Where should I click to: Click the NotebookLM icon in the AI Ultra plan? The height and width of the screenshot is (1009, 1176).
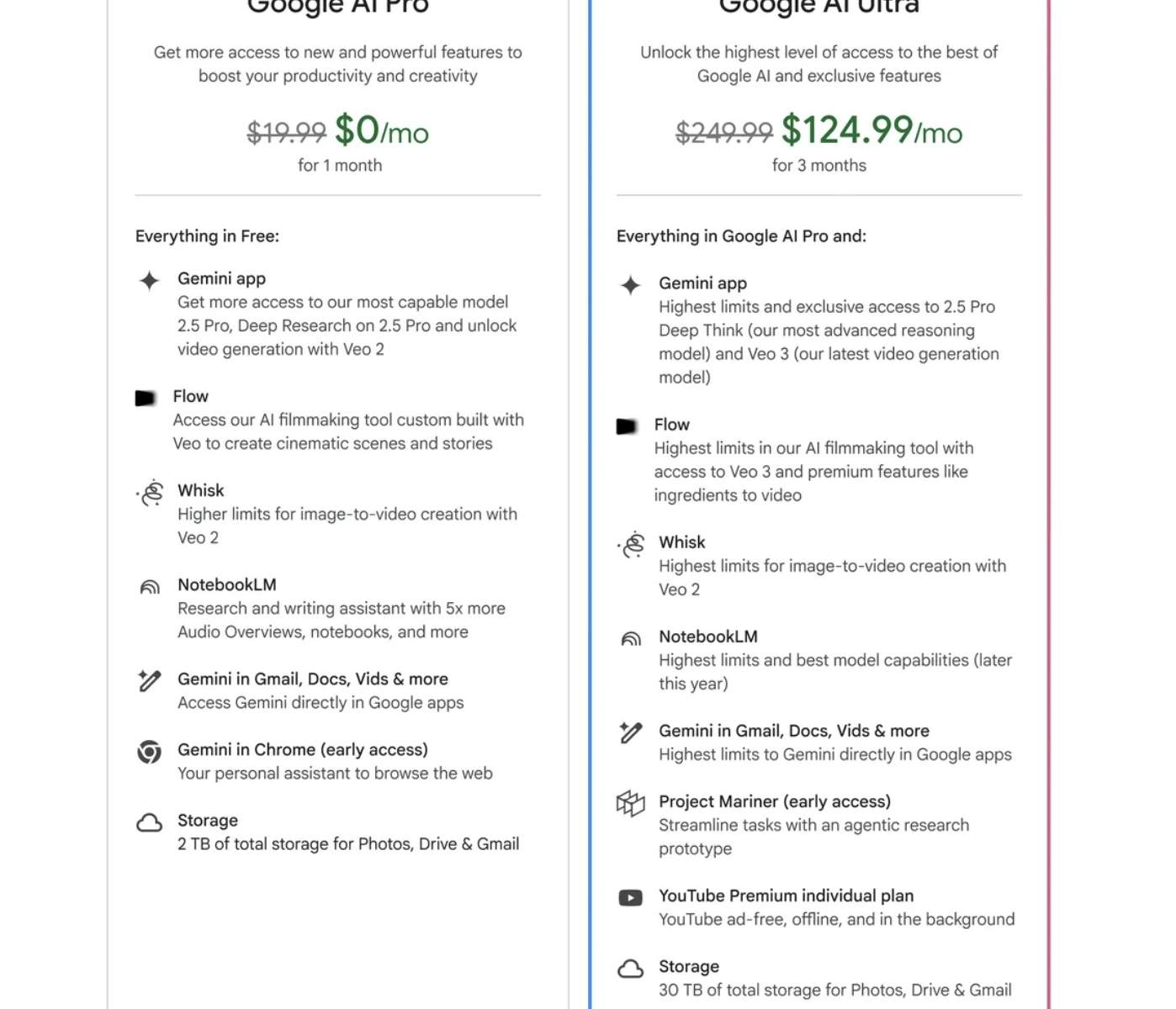pyautogui.click(x=631, y=639)
